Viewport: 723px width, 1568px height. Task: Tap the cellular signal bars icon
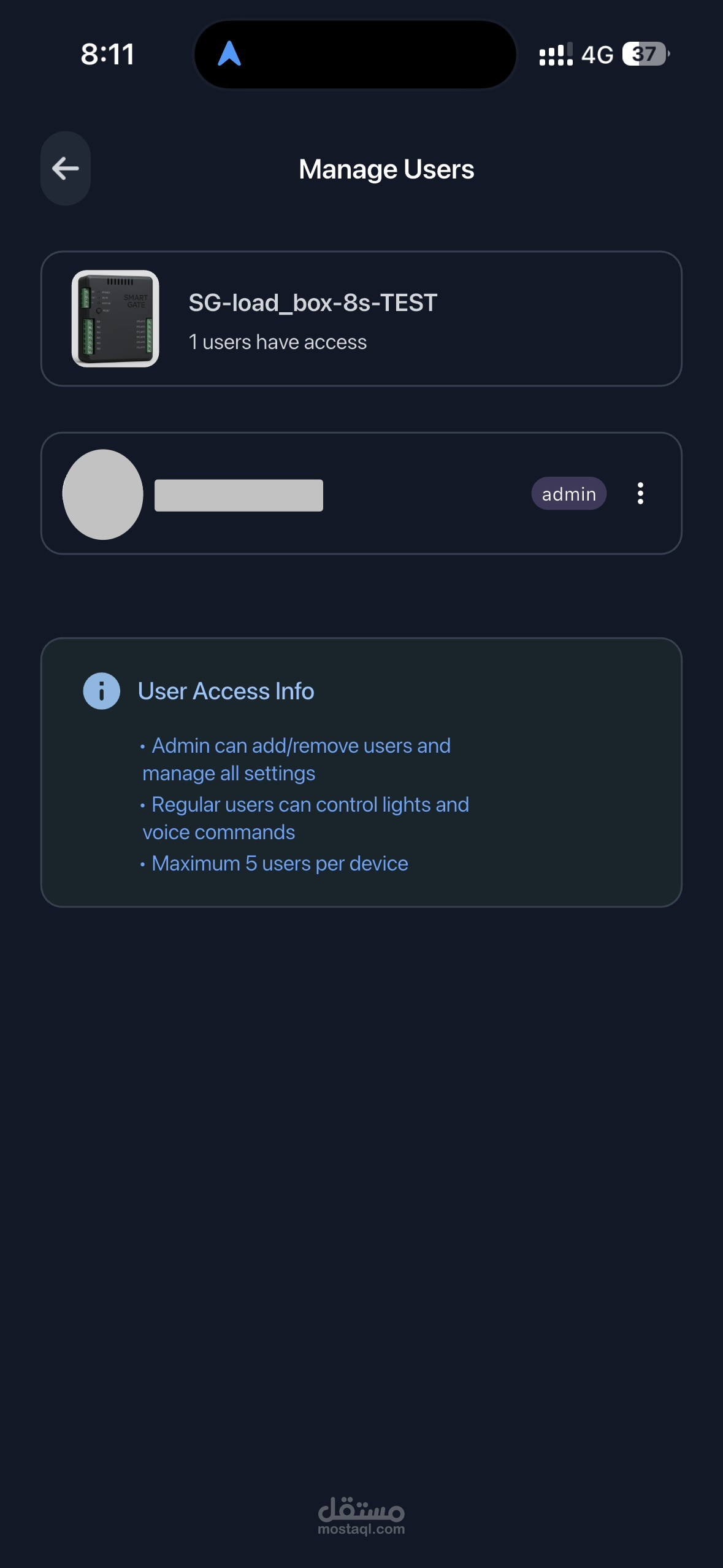point(556,55)
